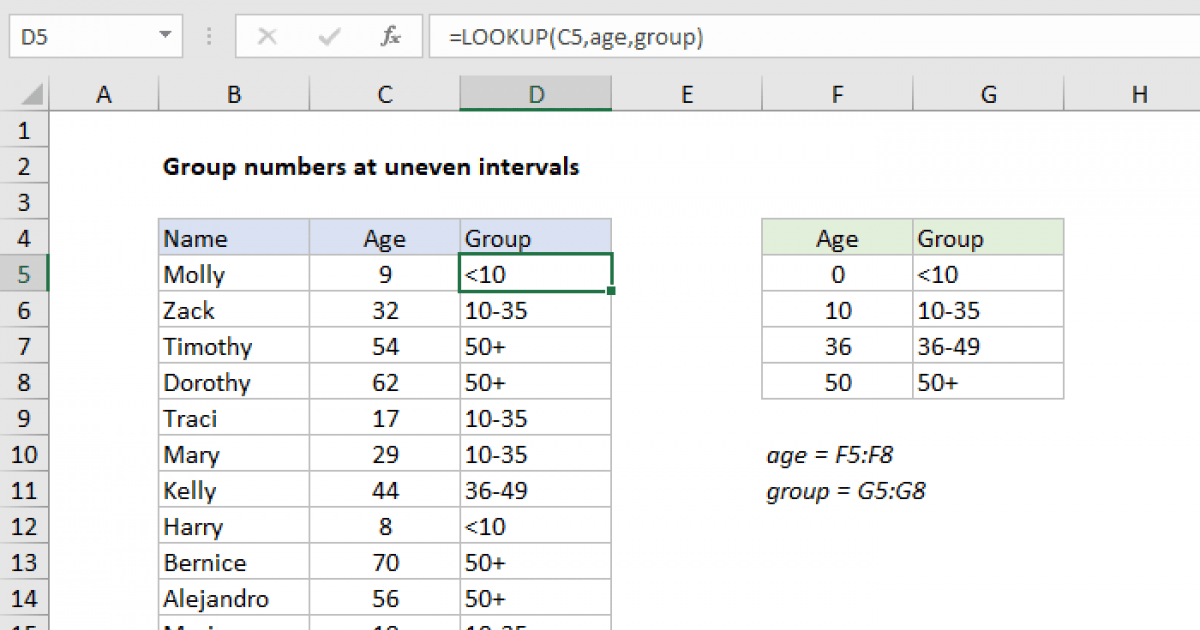Select column D header
This screenshot has width=1200, height=630.
click(536, 95)
